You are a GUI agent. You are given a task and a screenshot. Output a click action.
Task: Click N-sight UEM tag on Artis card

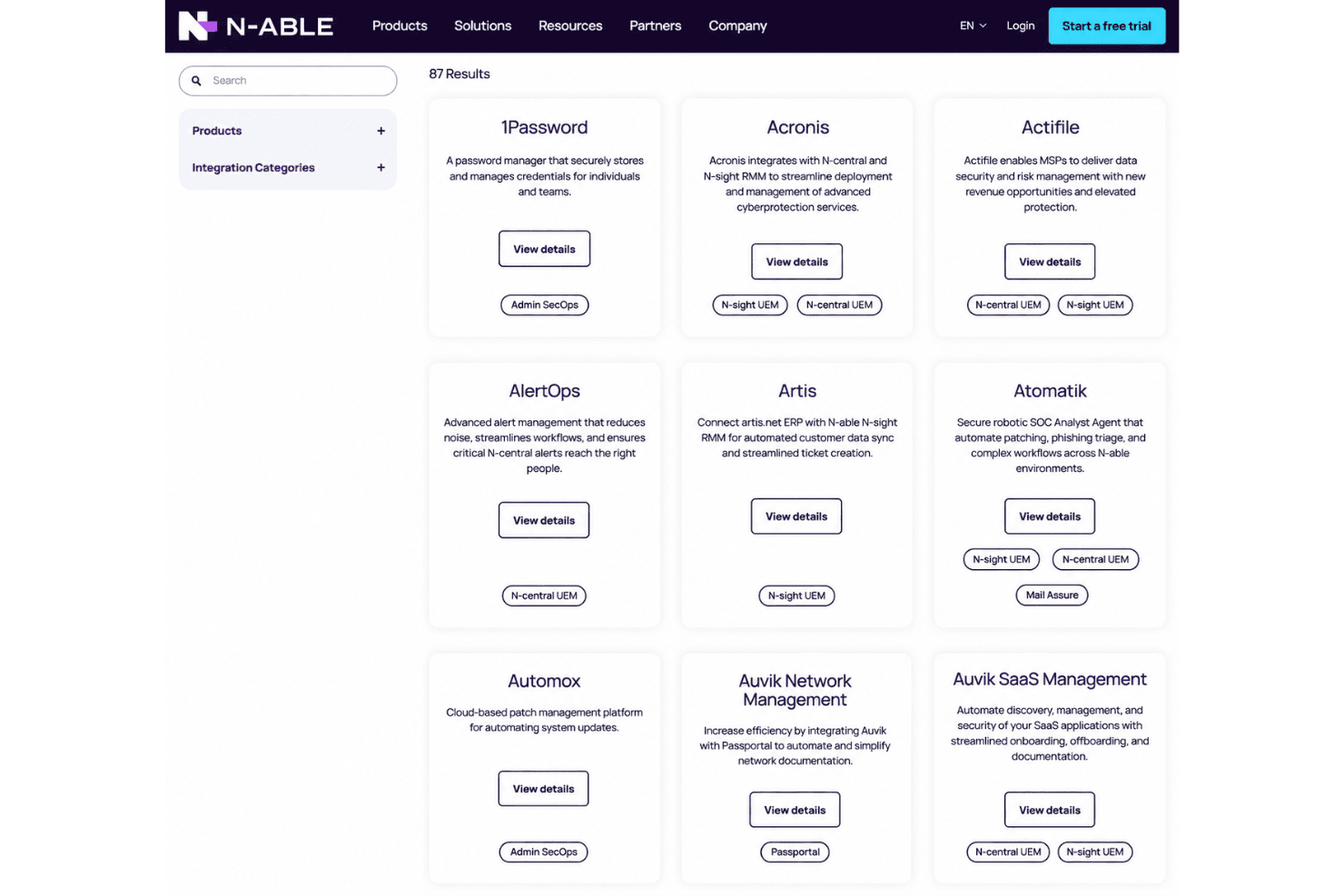tap(796, 596)
